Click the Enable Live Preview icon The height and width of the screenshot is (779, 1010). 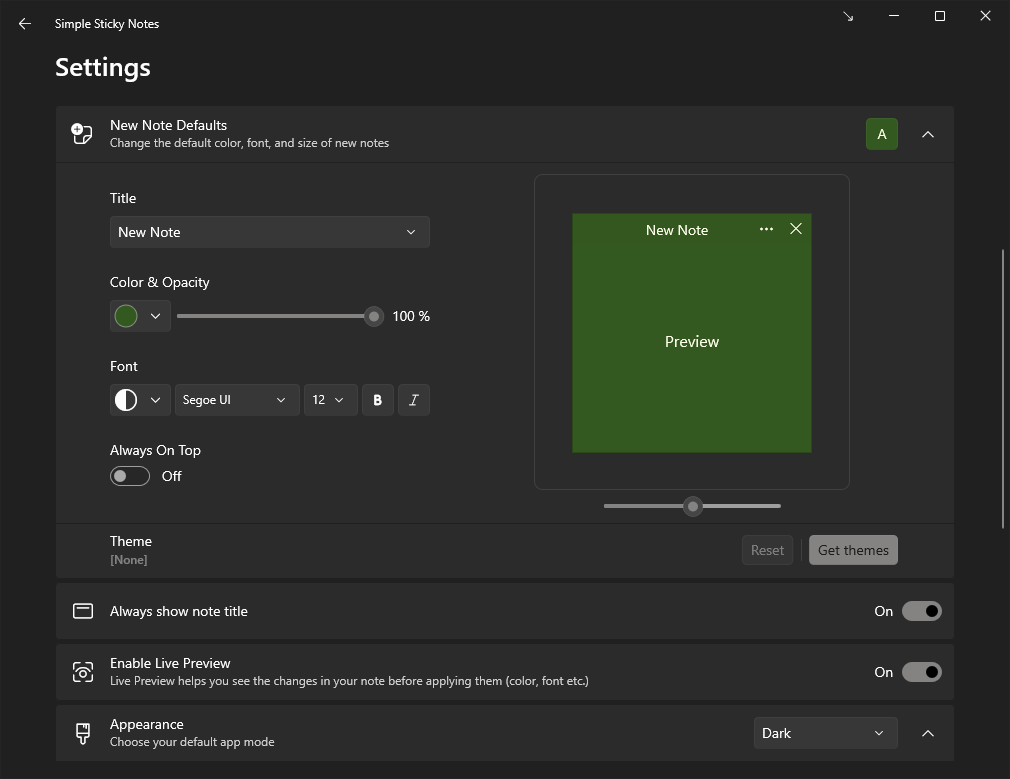(82, 672)
